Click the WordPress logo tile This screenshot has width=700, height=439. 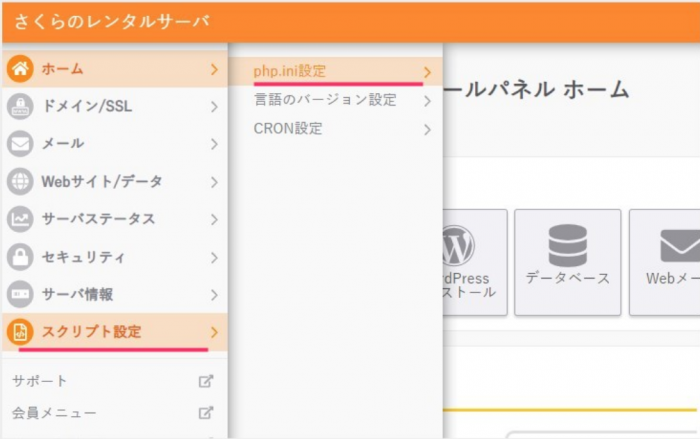[x=475, y=263]
